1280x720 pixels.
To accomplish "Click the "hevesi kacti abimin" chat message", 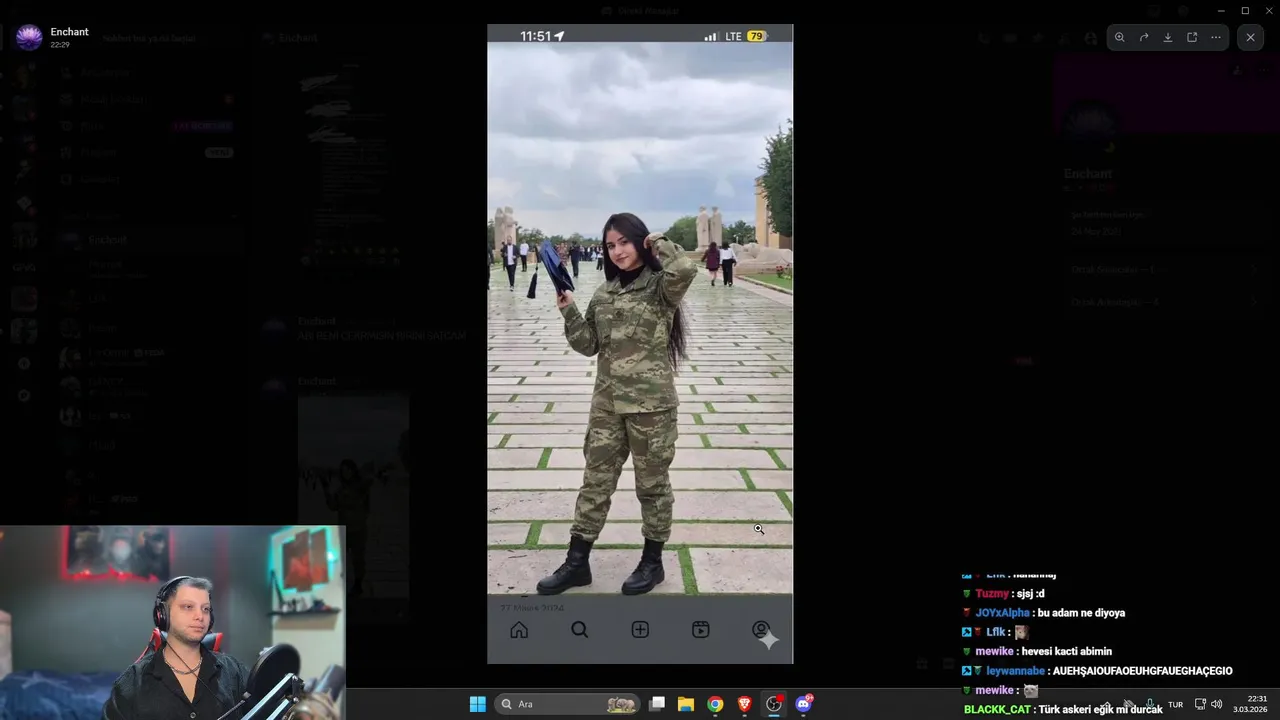I will [1066, 651].
